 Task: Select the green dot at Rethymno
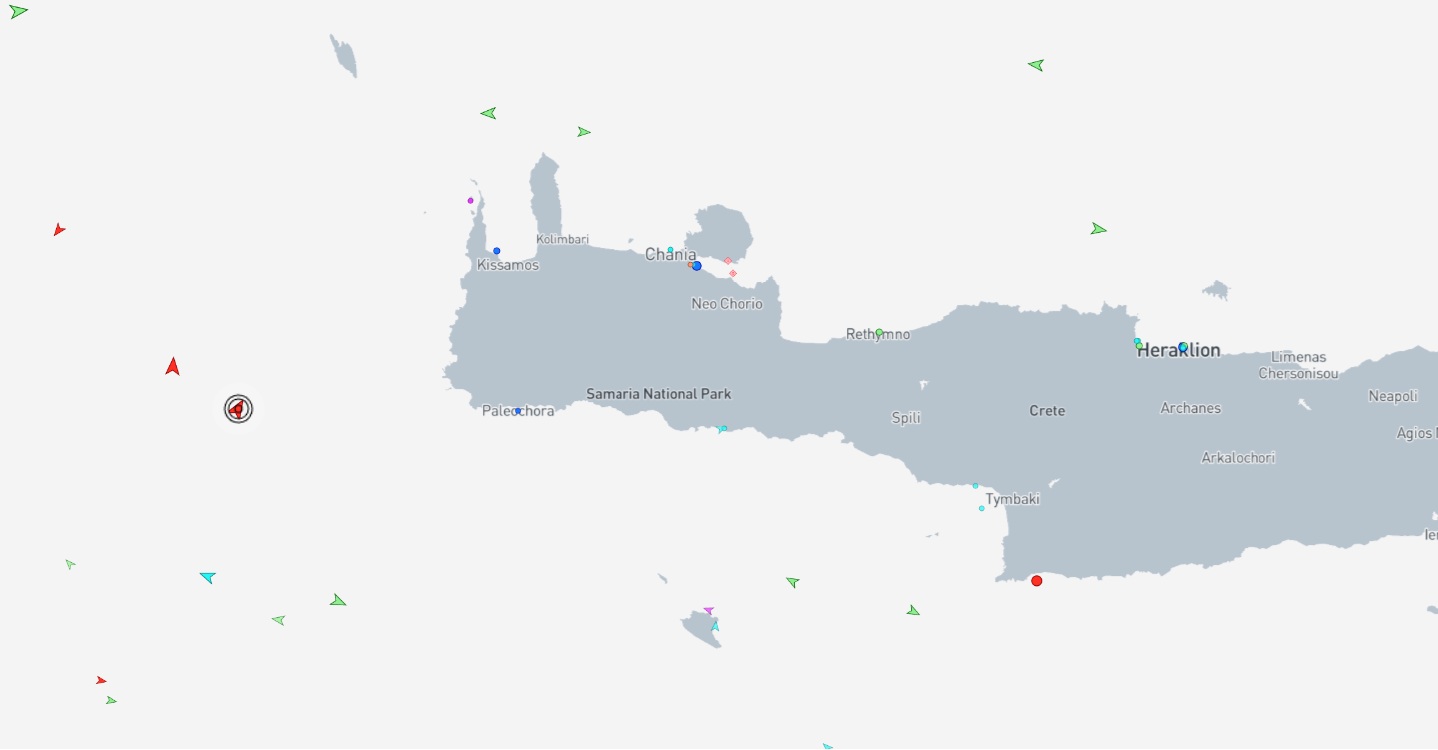tap(879, 332)
